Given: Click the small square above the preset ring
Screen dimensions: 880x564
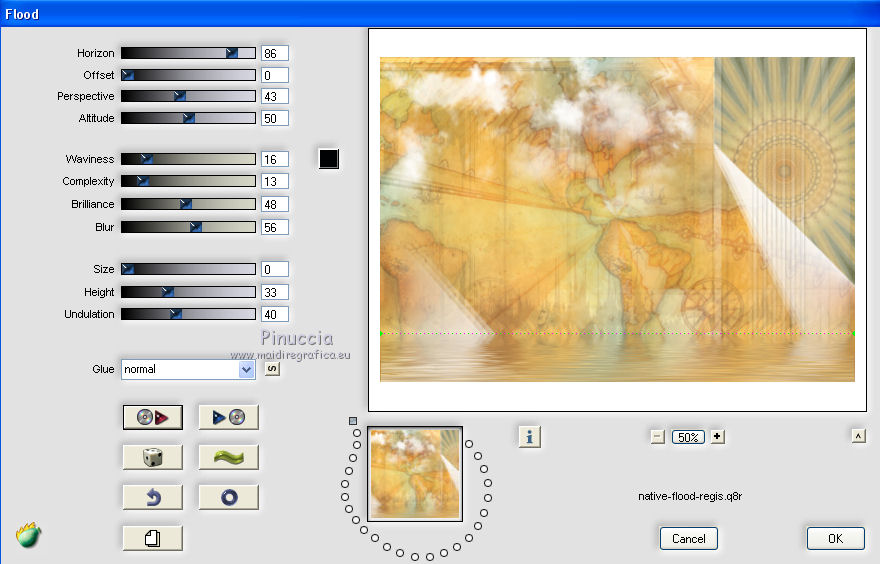Looking at the screenshot, I should 352,421.
